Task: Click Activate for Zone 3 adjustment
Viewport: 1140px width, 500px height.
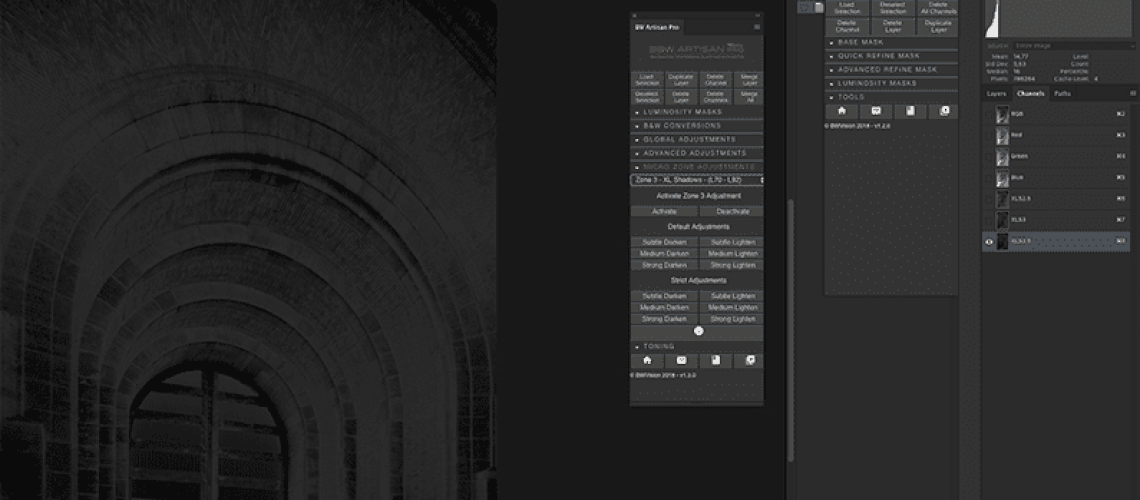Action: coord(665,211)
